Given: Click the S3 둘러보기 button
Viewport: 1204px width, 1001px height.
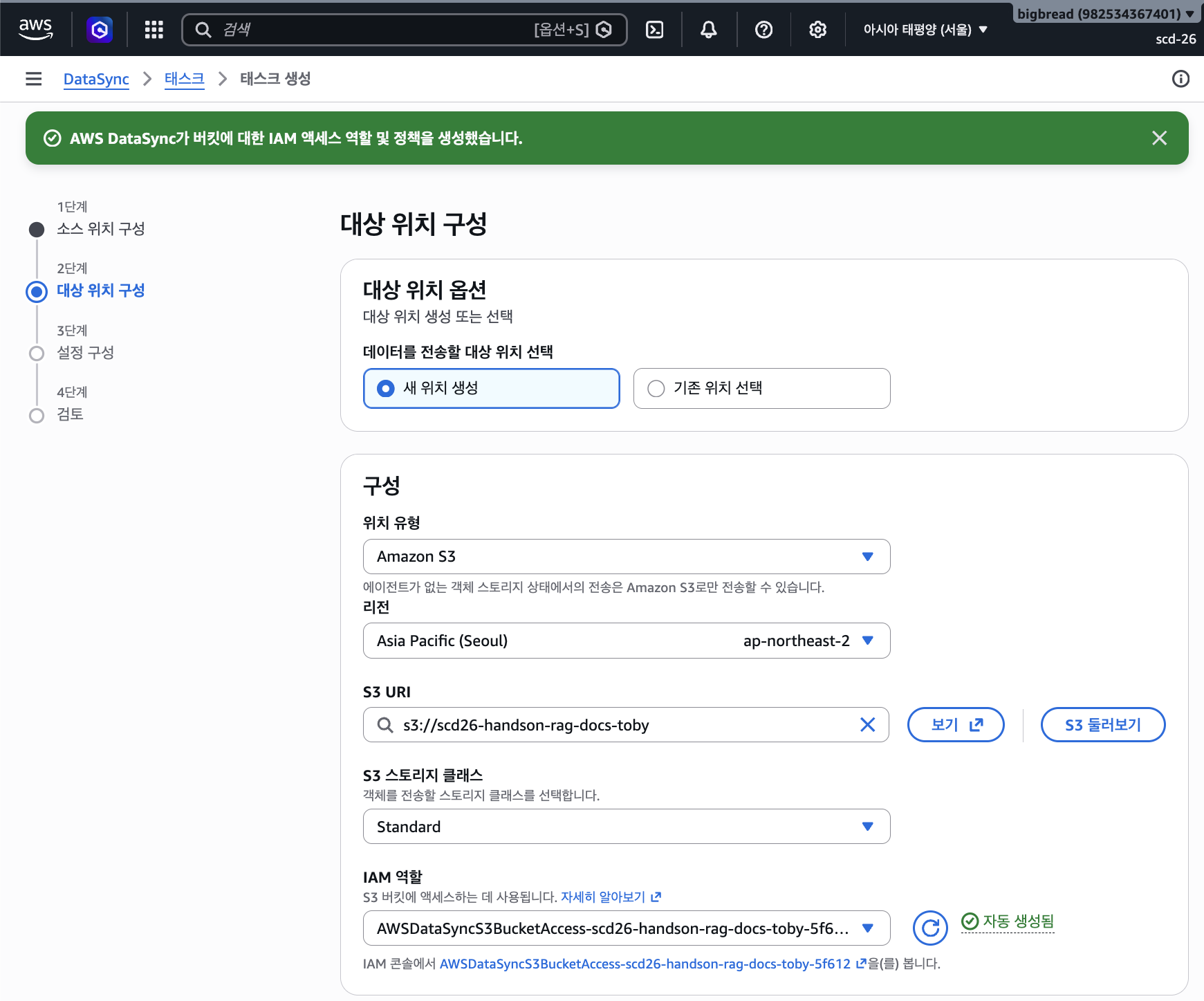Looking at the screenshot, I should coord(1102,724).
